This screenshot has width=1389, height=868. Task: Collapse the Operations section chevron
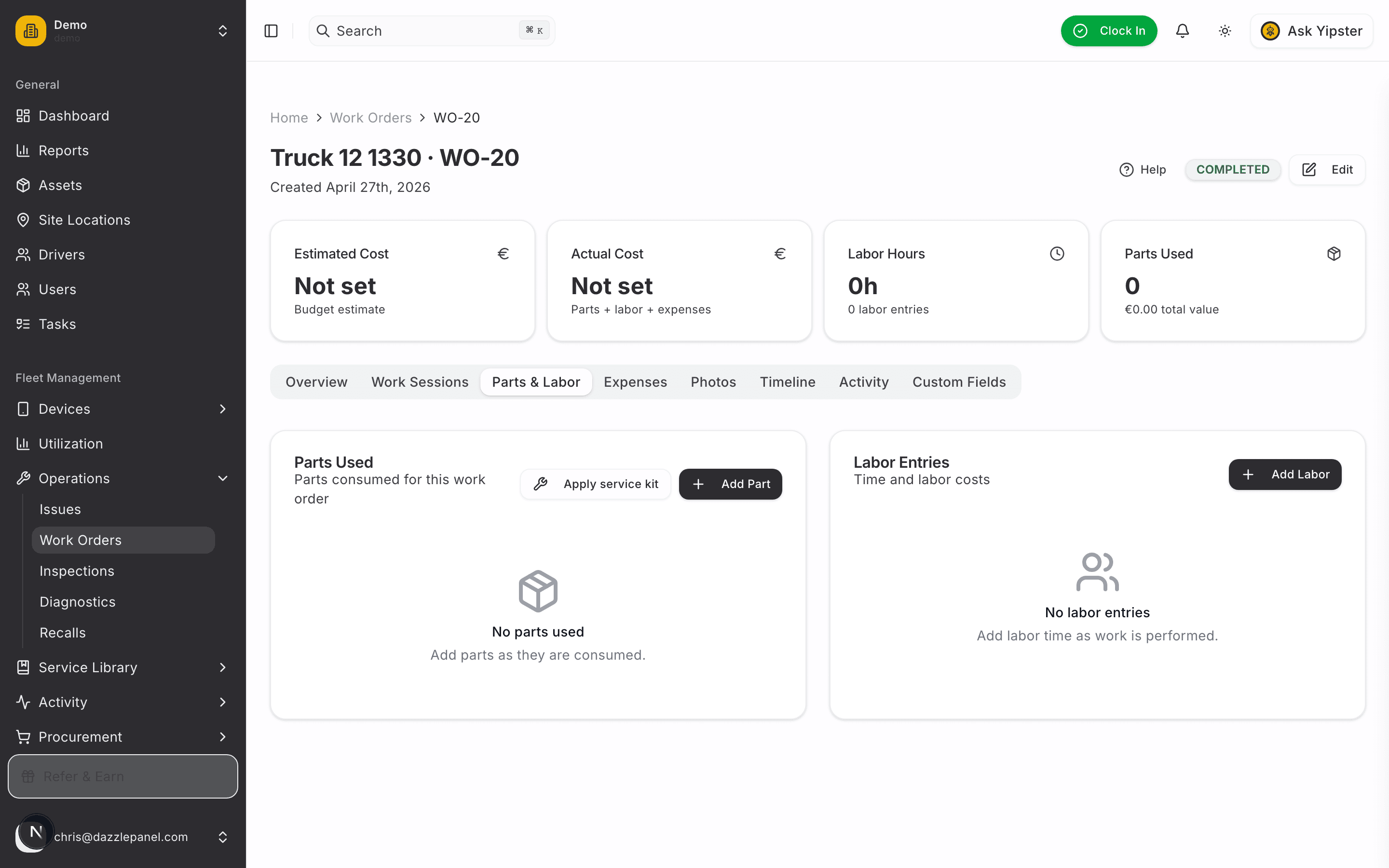click(x=223, y=478)
